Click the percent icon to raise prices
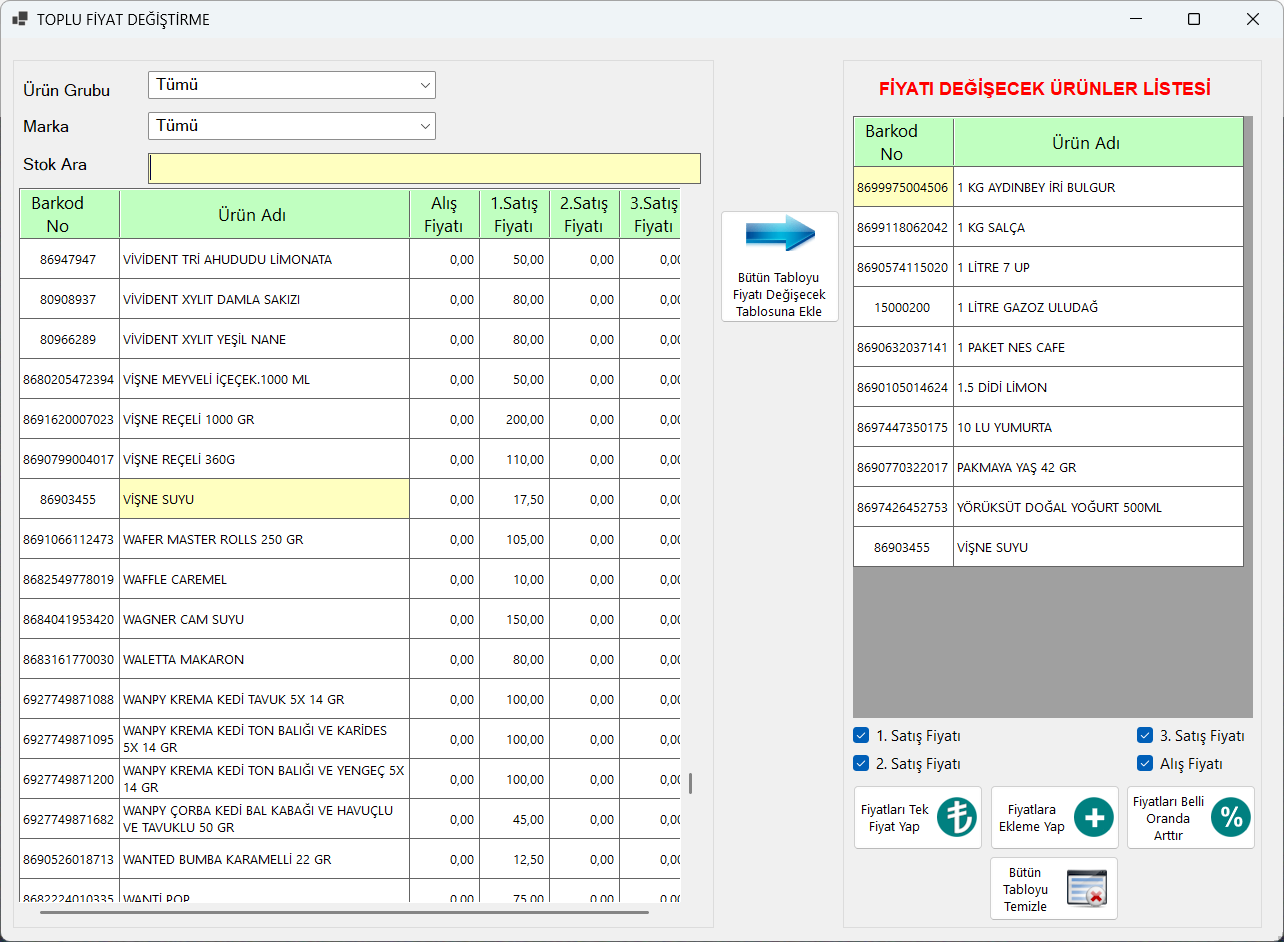Image resolution: width=1284 pixels, height=942 pixels. [1231, 818]
